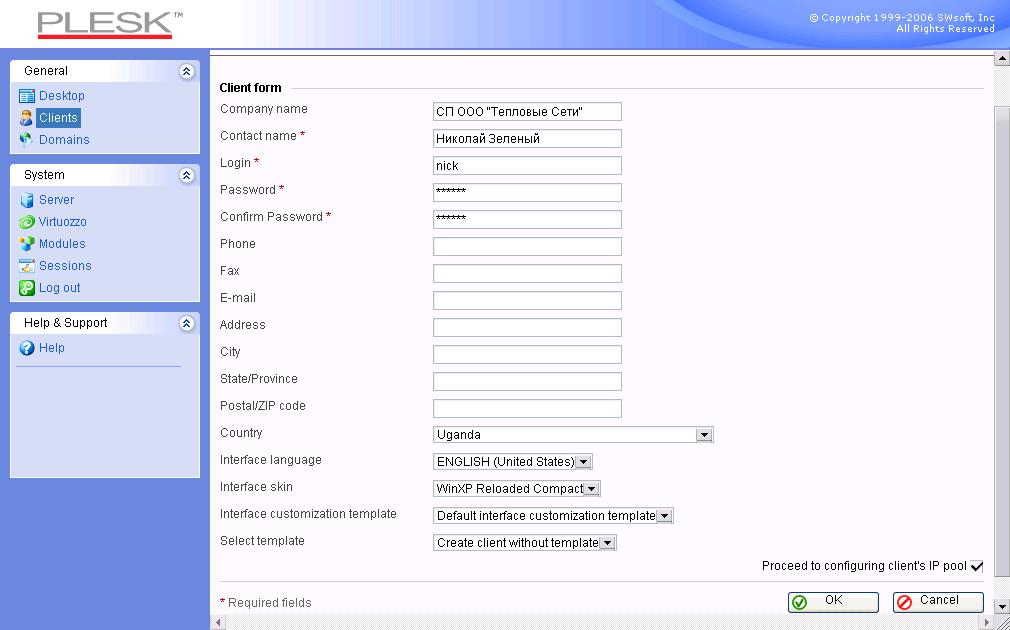Collapse the Help & Support section
Viewport: 1010px width, 630px height.
click(186, 323)
